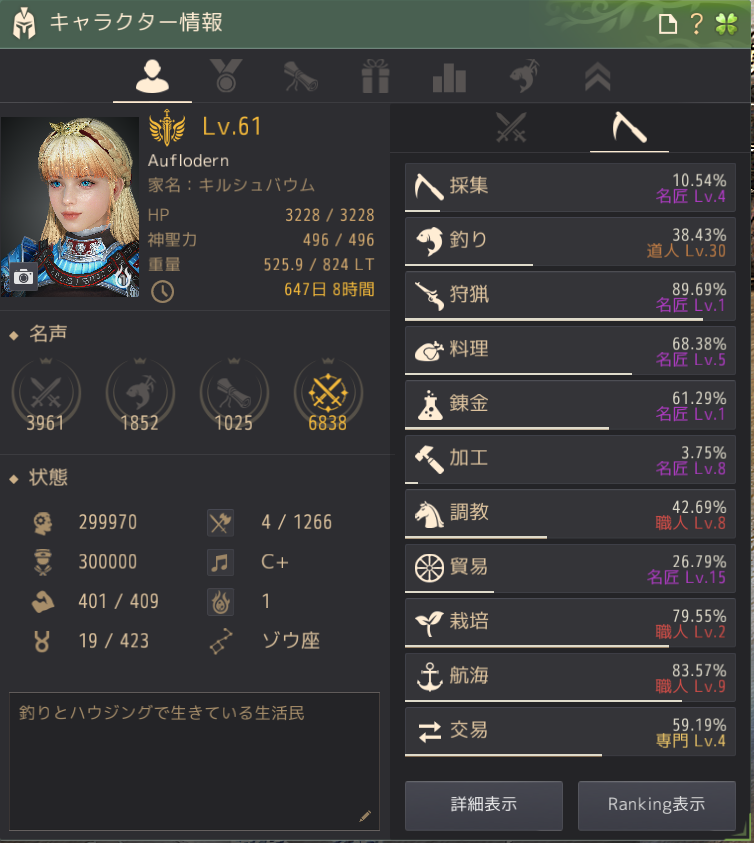Switch to the crossed swords combat tab
This screenshot has width=754, height=843.
[x=511, y=127]
